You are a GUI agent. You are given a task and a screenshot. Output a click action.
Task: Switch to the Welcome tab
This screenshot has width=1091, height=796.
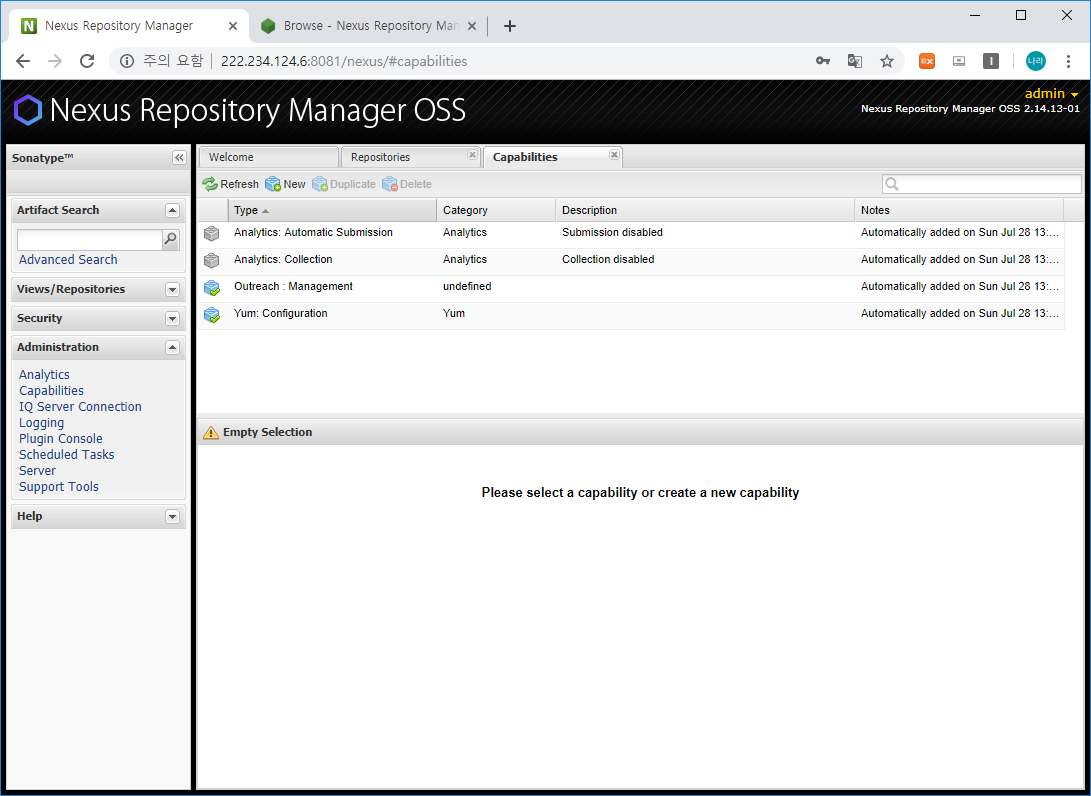269,157
